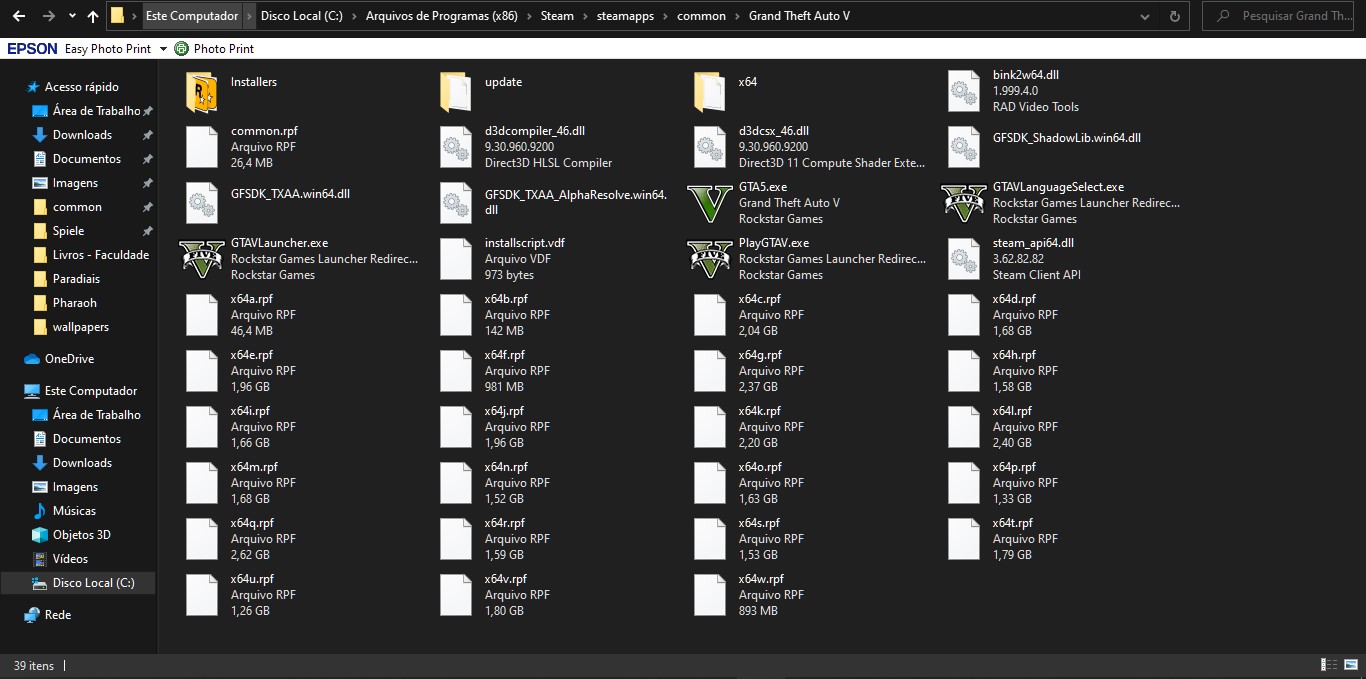1366x679 pixels.
Task: Open pinned Área de Trabalho under Acesso rápido
Action: (96, 111)
